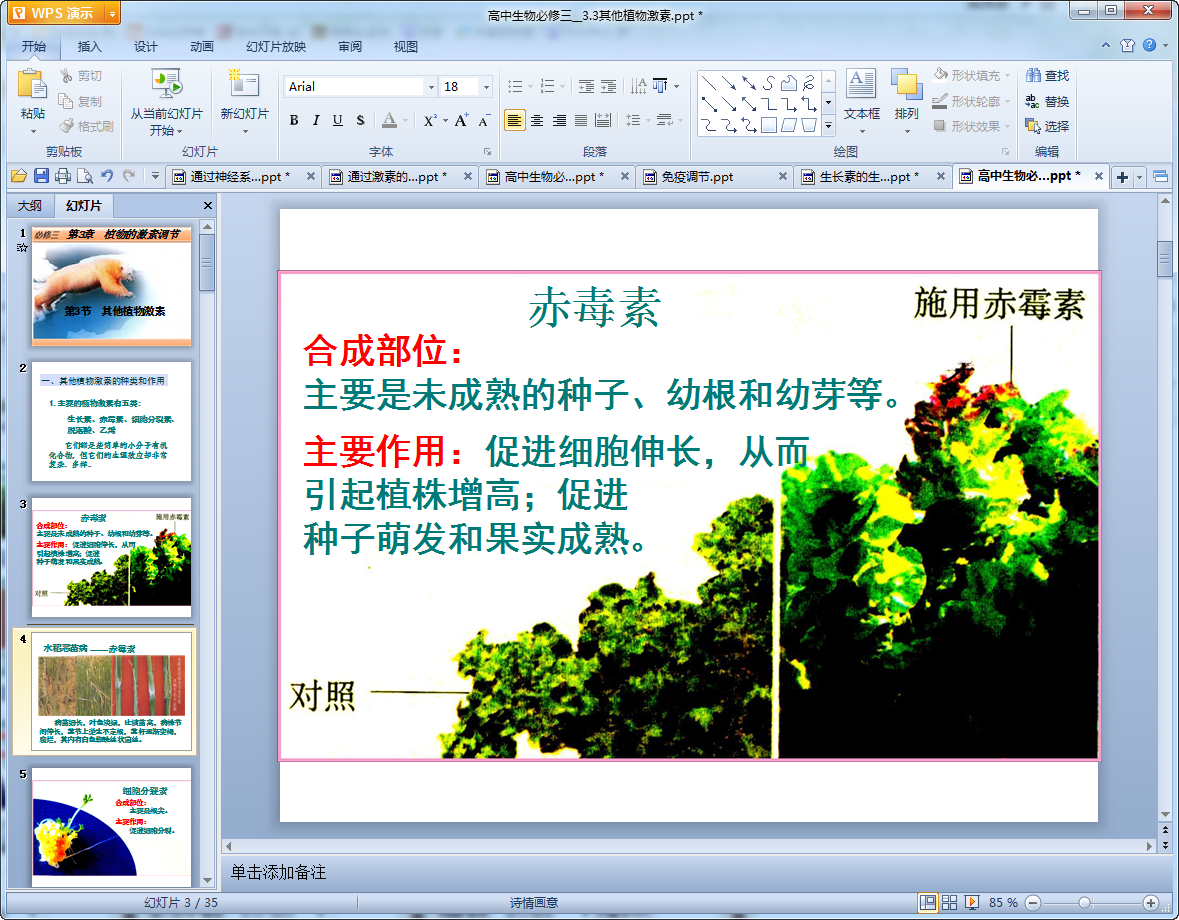This screenshot has width=1179, height=920.
Task: Enable left text alignment
Action: (514, 120)
